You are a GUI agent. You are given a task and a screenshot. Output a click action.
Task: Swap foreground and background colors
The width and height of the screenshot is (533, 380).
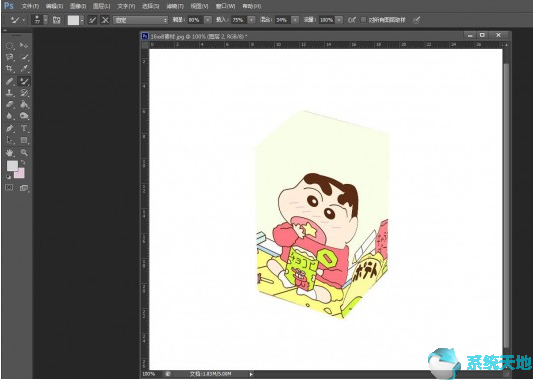(x=23, y=162)
